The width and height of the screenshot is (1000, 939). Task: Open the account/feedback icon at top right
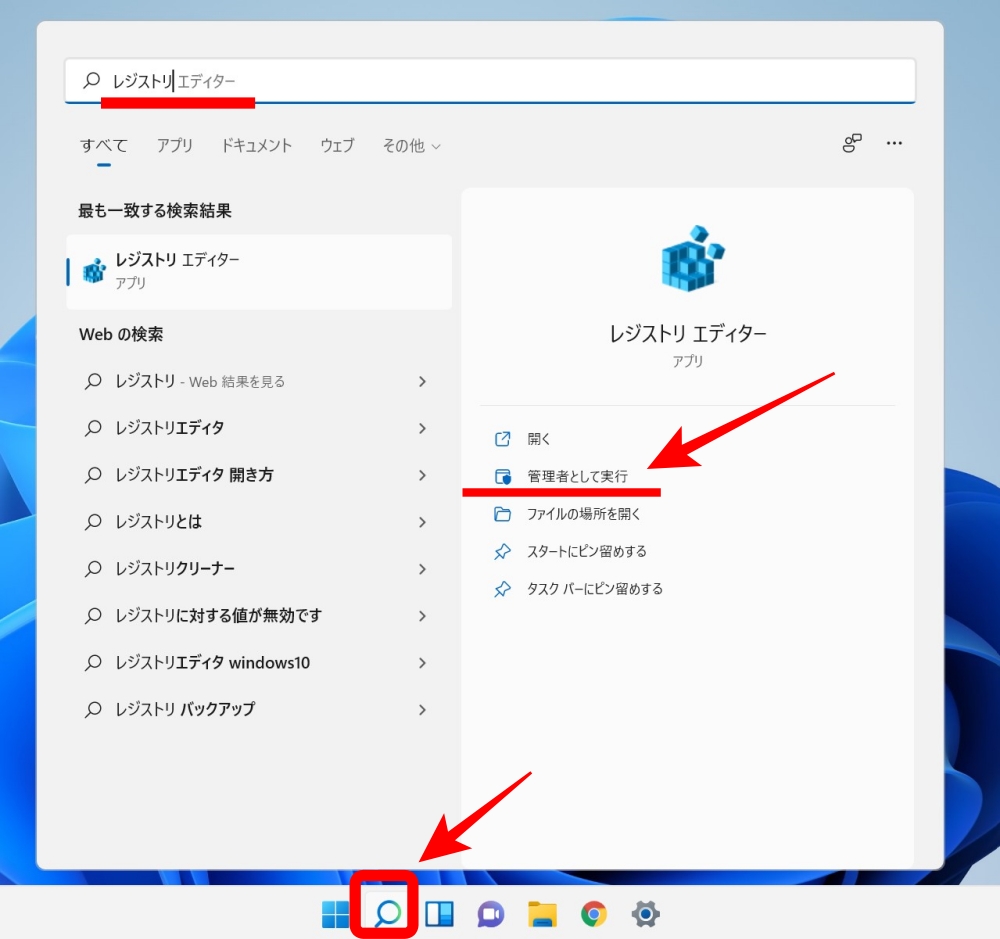tap(852, 143)
